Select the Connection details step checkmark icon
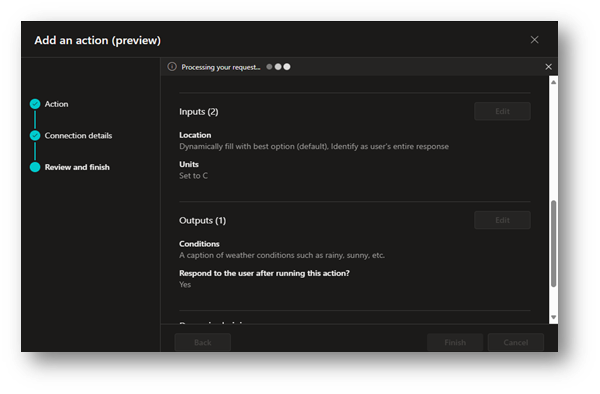 tap(35, 135)
